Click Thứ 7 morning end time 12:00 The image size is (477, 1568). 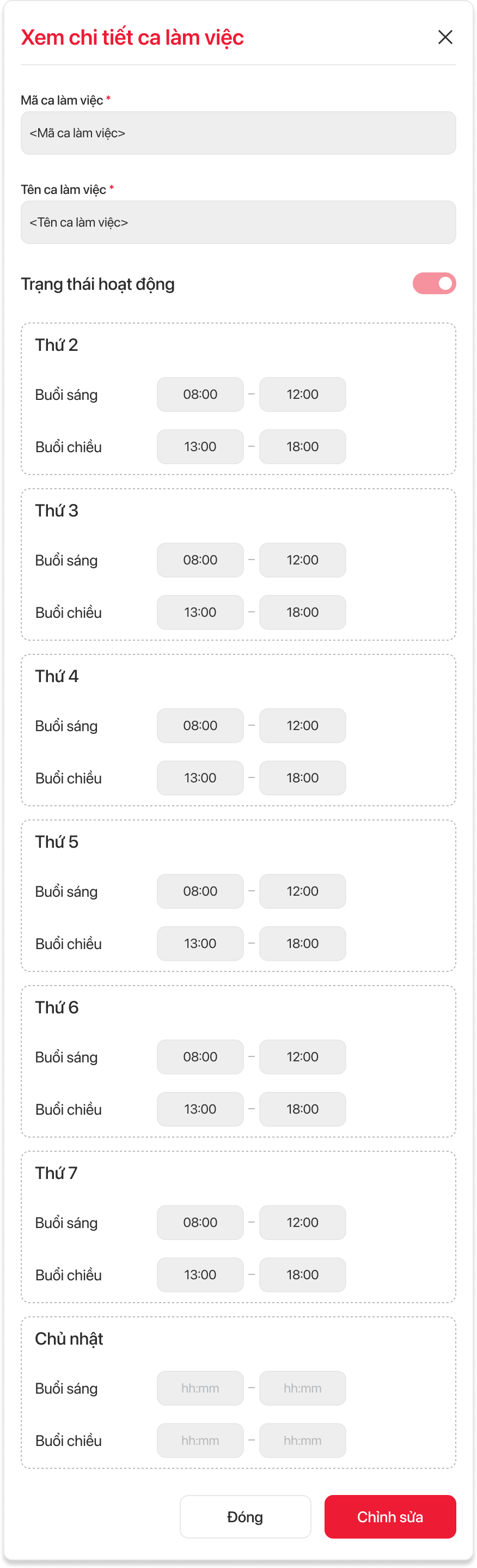tap(302, 1222)
